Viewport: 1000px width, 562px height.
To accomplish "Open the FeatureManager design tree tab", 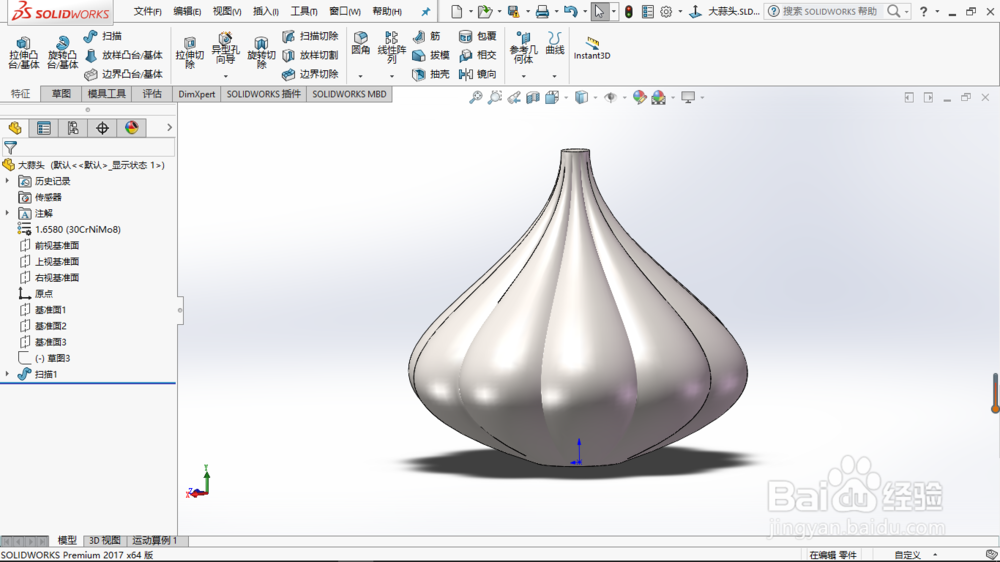I will point(15,128).
